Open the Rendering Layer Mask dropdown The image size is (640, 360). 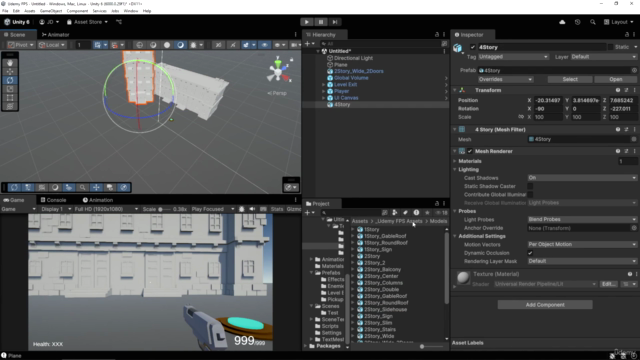click(582, 261)
